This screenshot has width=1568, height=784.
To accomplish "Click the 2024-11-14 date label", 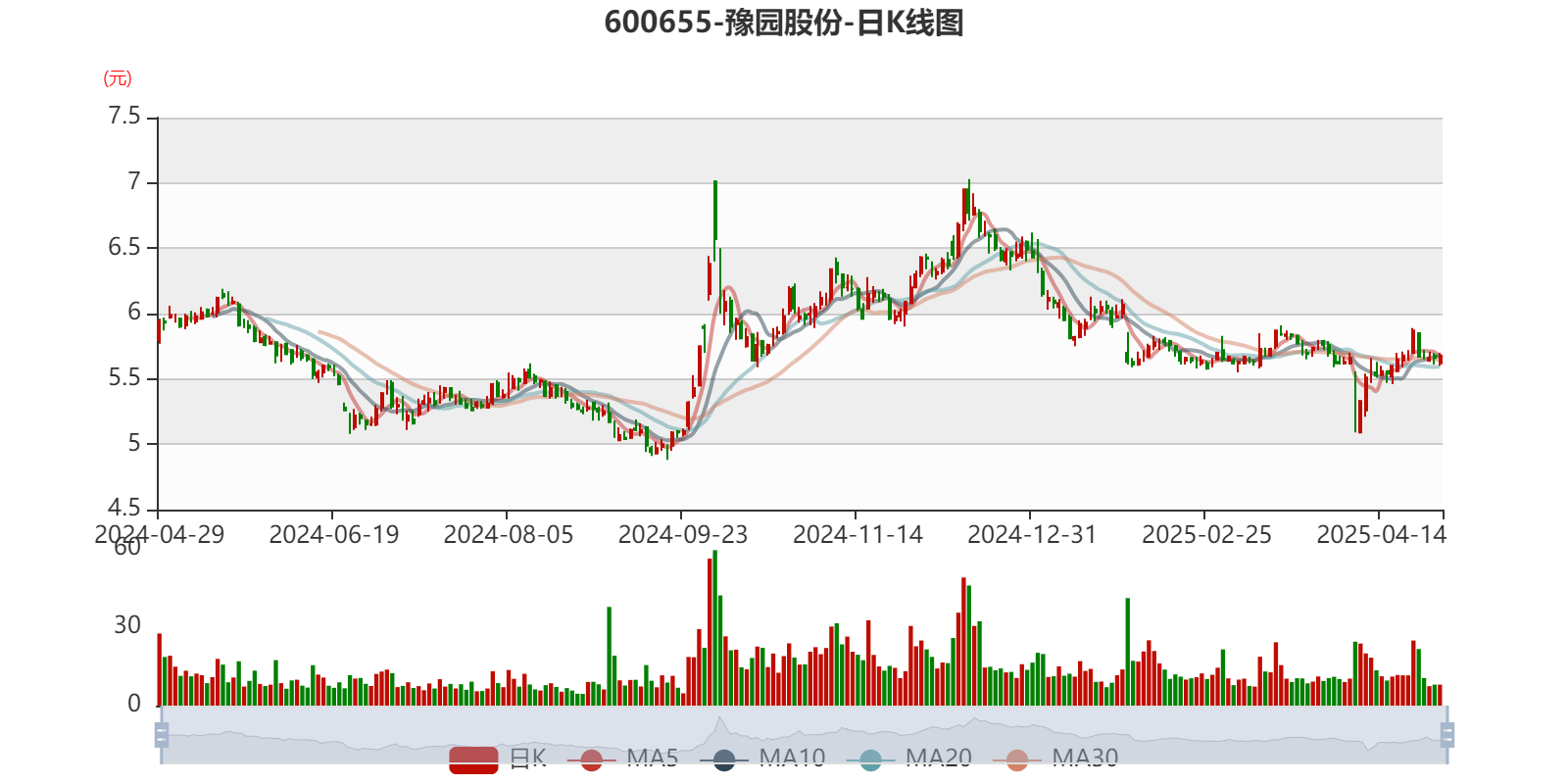I will [857, 535].
